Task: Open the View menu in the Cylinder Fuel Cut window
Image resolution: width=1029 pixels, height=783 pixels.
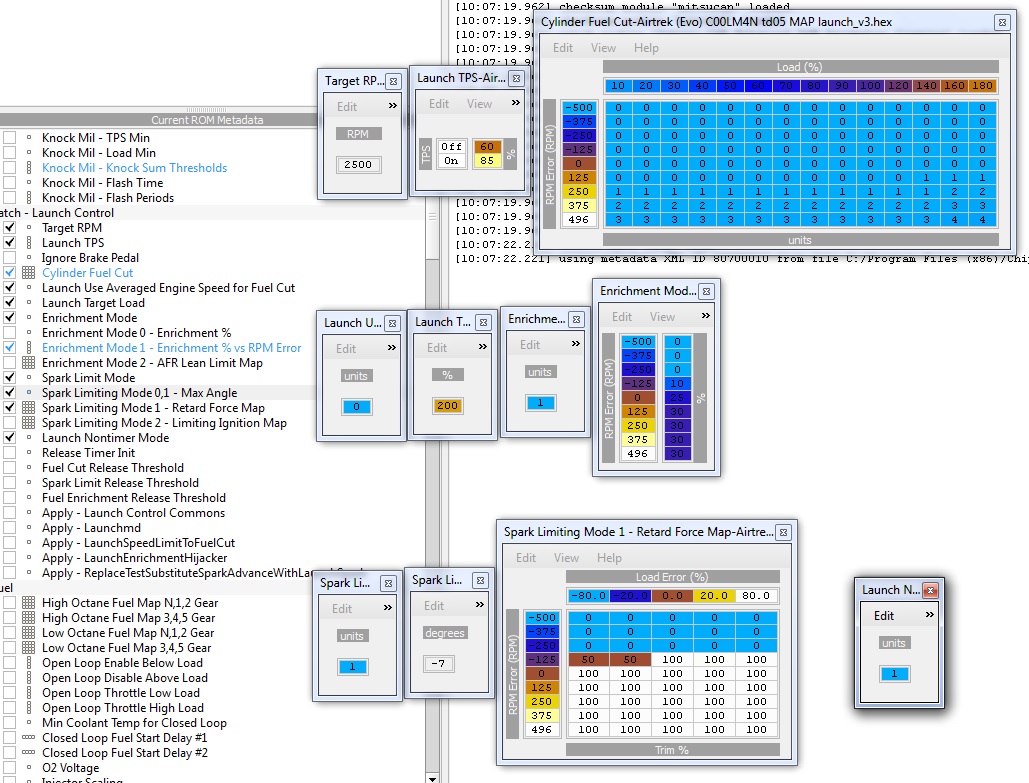Action: [x=603, y=48]
